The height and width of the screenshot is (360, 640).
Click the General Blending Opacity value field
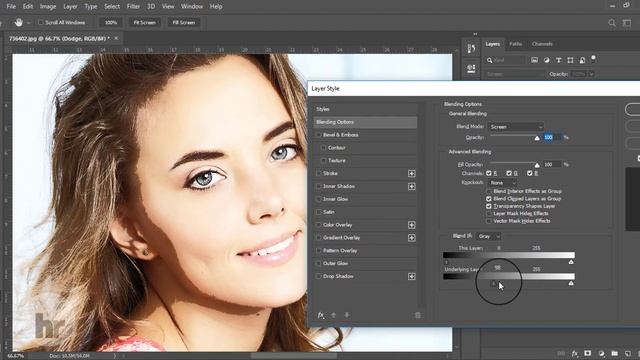[x=553, y=138]
